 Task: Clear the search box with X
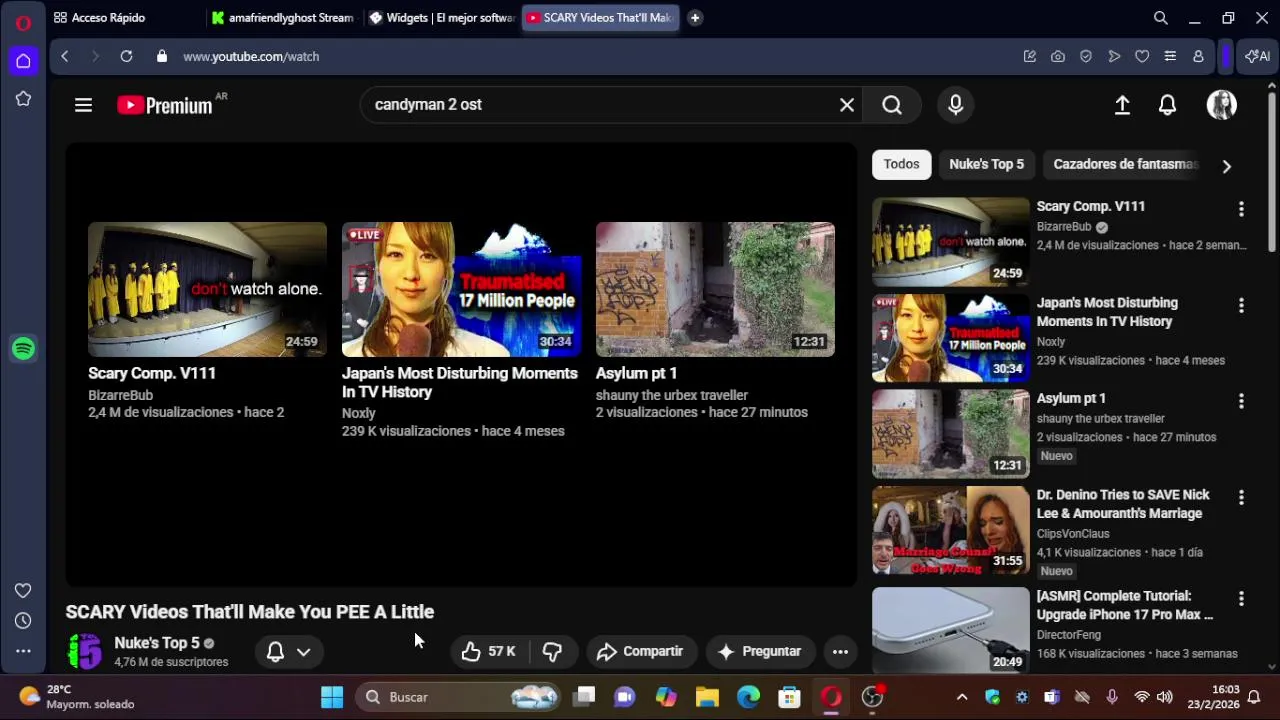pos(847,105)
